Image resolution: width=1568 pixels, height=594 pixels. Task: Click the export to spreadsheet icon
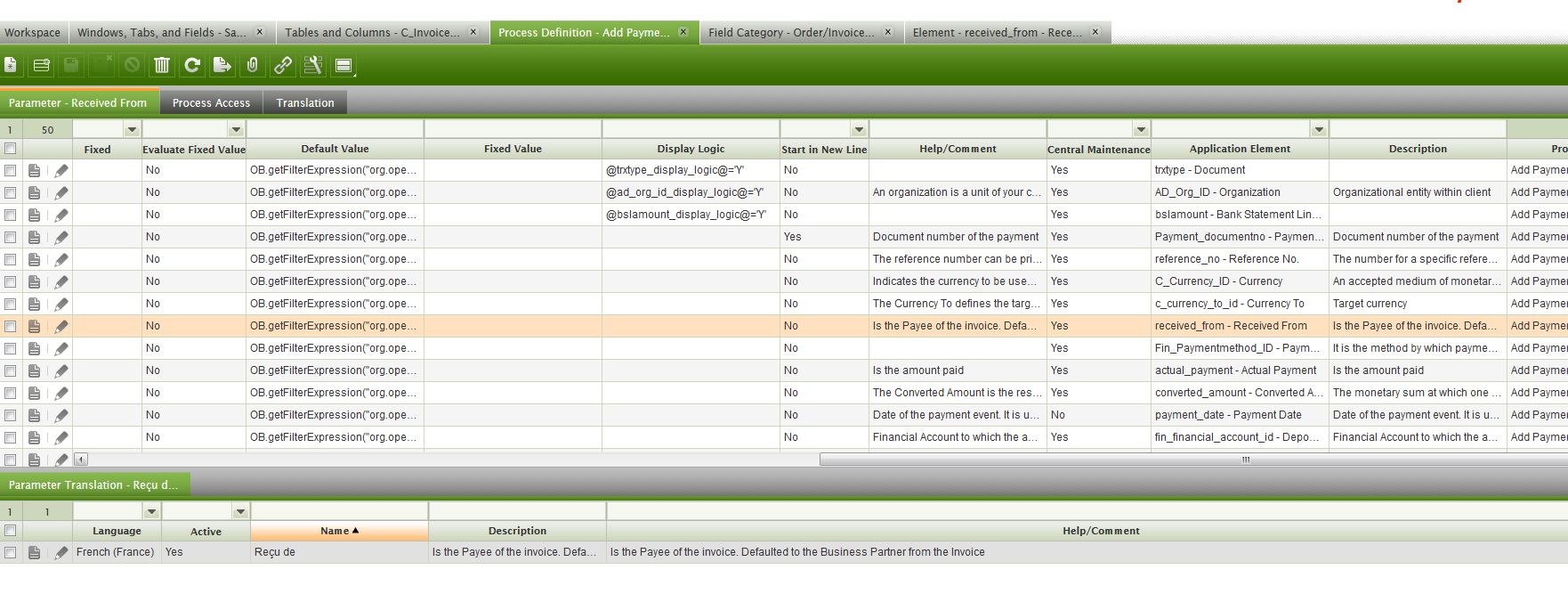click(222, 65)
